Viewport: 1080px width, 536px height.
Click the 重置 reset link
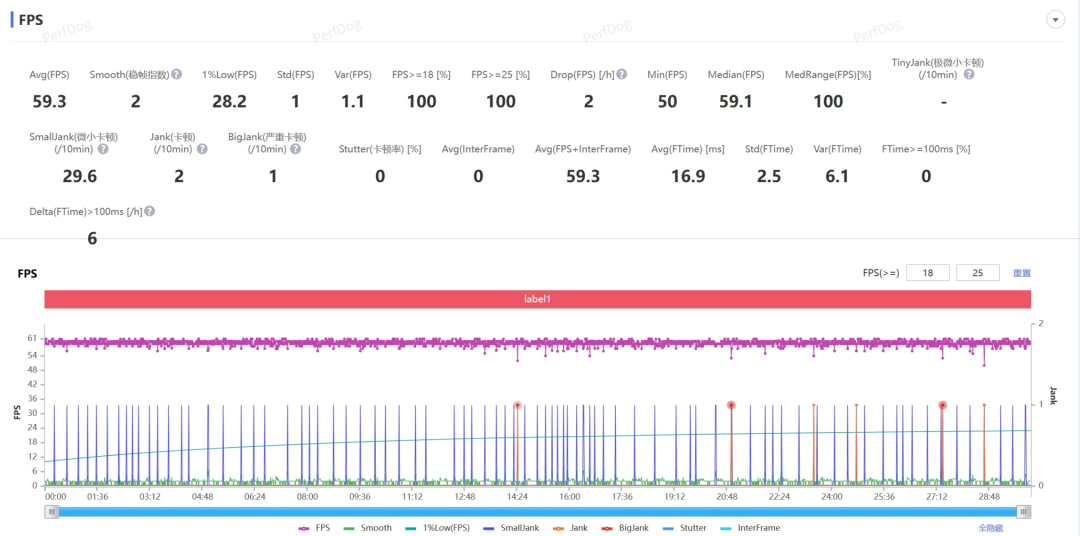click(x=1021, y=273)
